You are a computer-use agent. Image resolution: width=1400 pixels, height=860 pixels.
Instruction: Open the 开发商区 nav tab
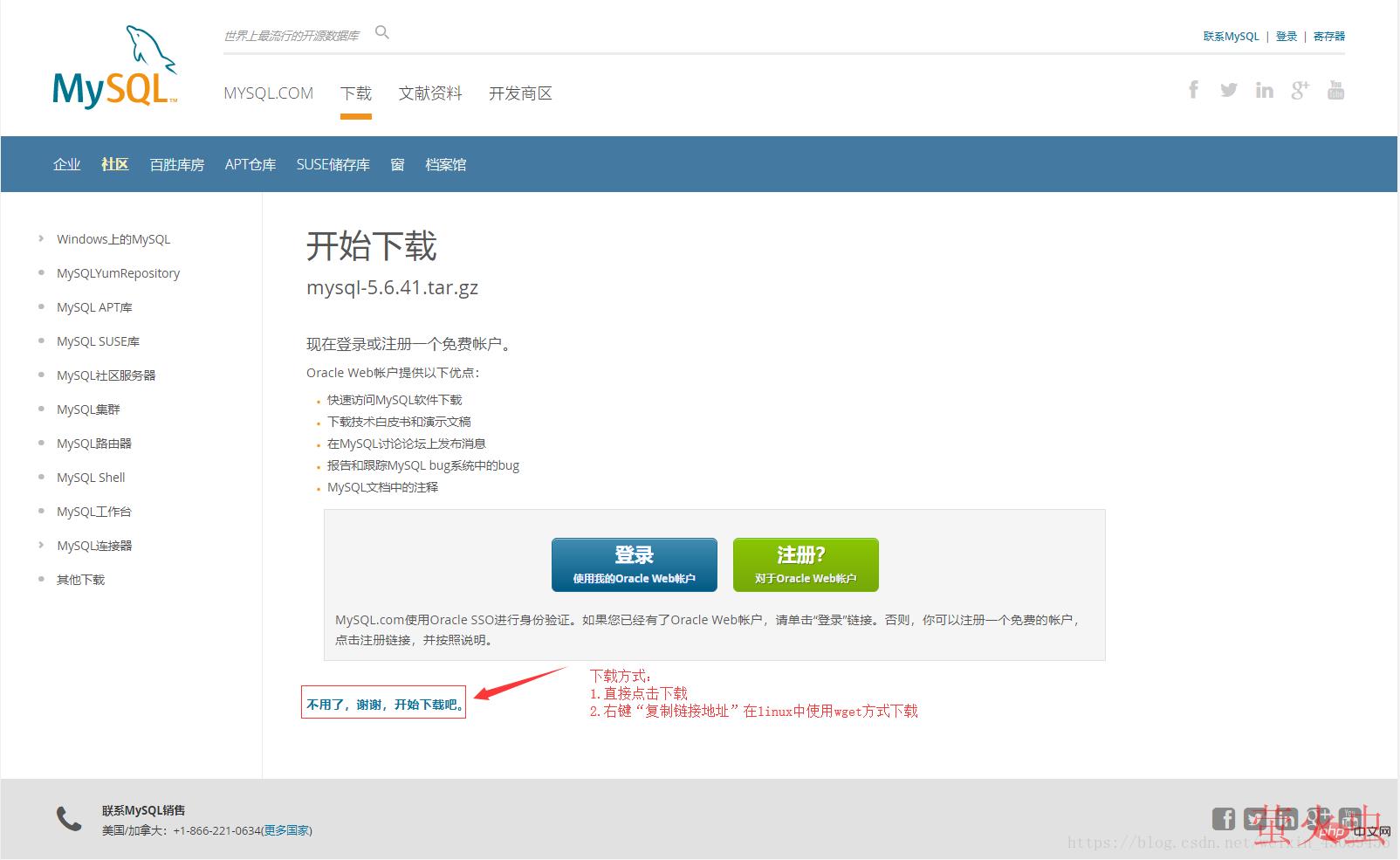(520, 93)
